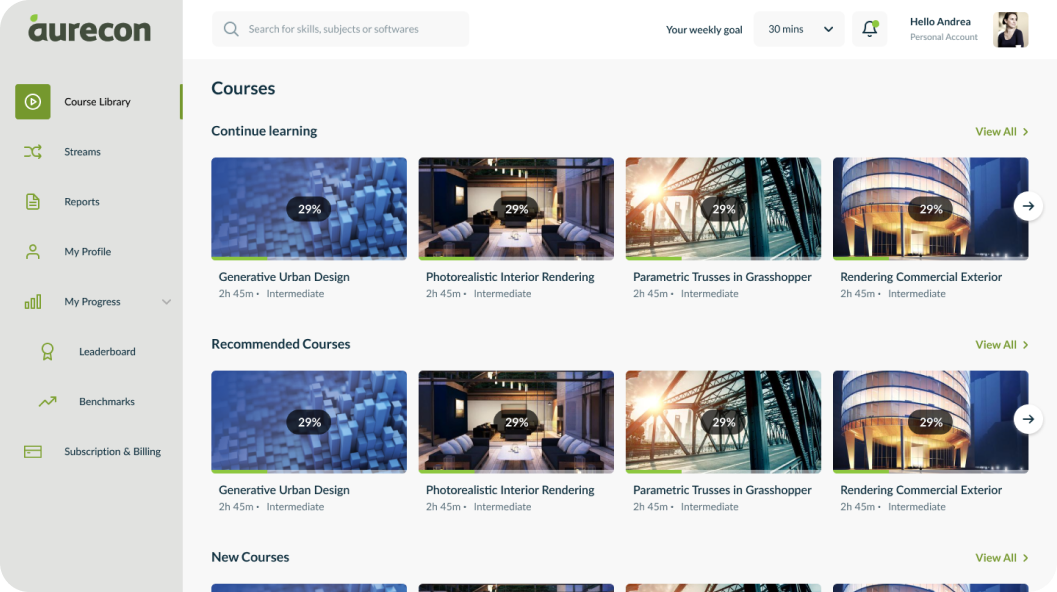Click the search field for skills and subjects

point(340,29)
